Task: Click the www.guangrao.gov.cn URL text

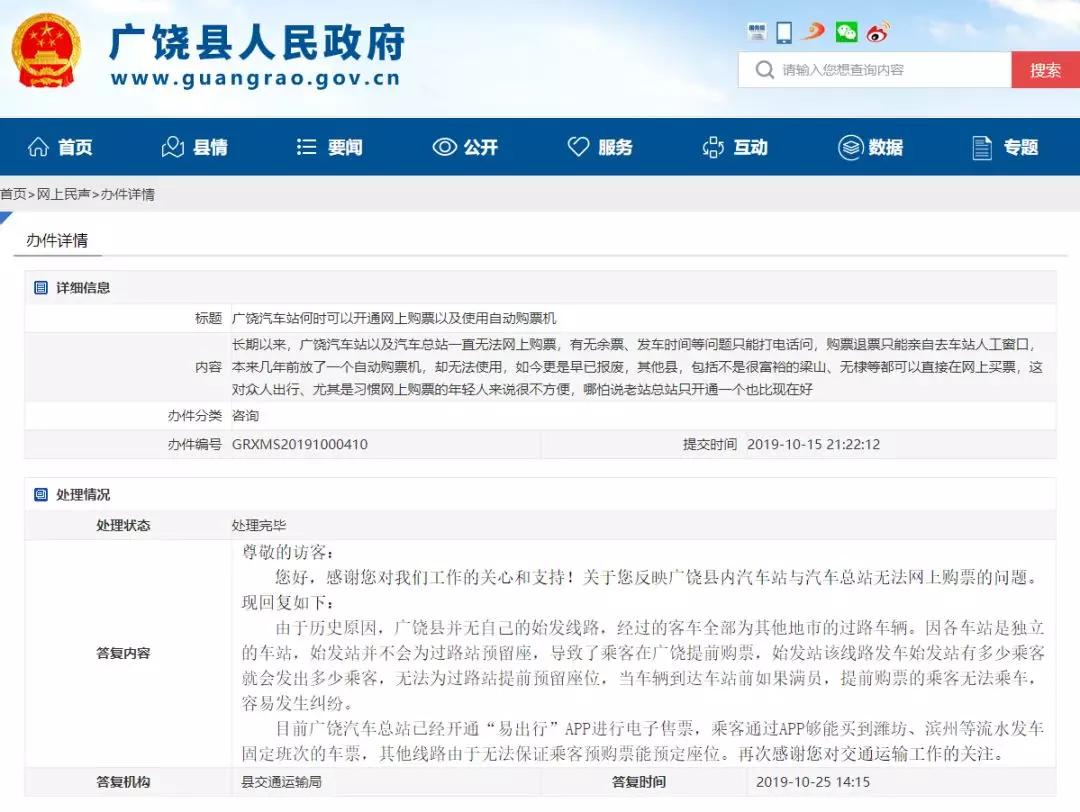Action: click(x=256, y=78)
